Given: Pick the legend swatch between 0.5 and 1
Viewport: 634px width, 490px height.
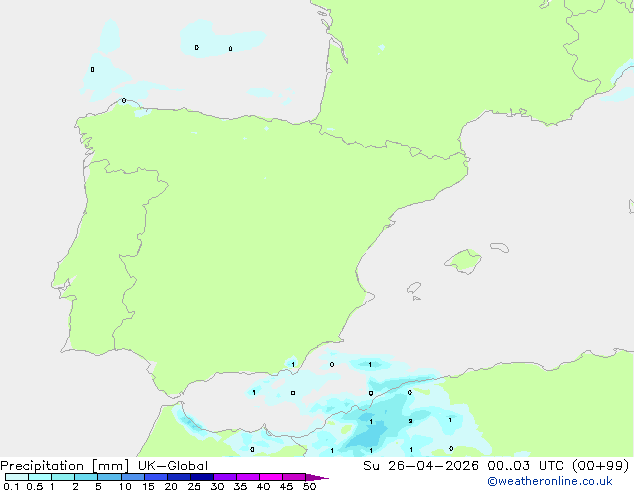Looking at the screenshot, I should tap(40, 477).
